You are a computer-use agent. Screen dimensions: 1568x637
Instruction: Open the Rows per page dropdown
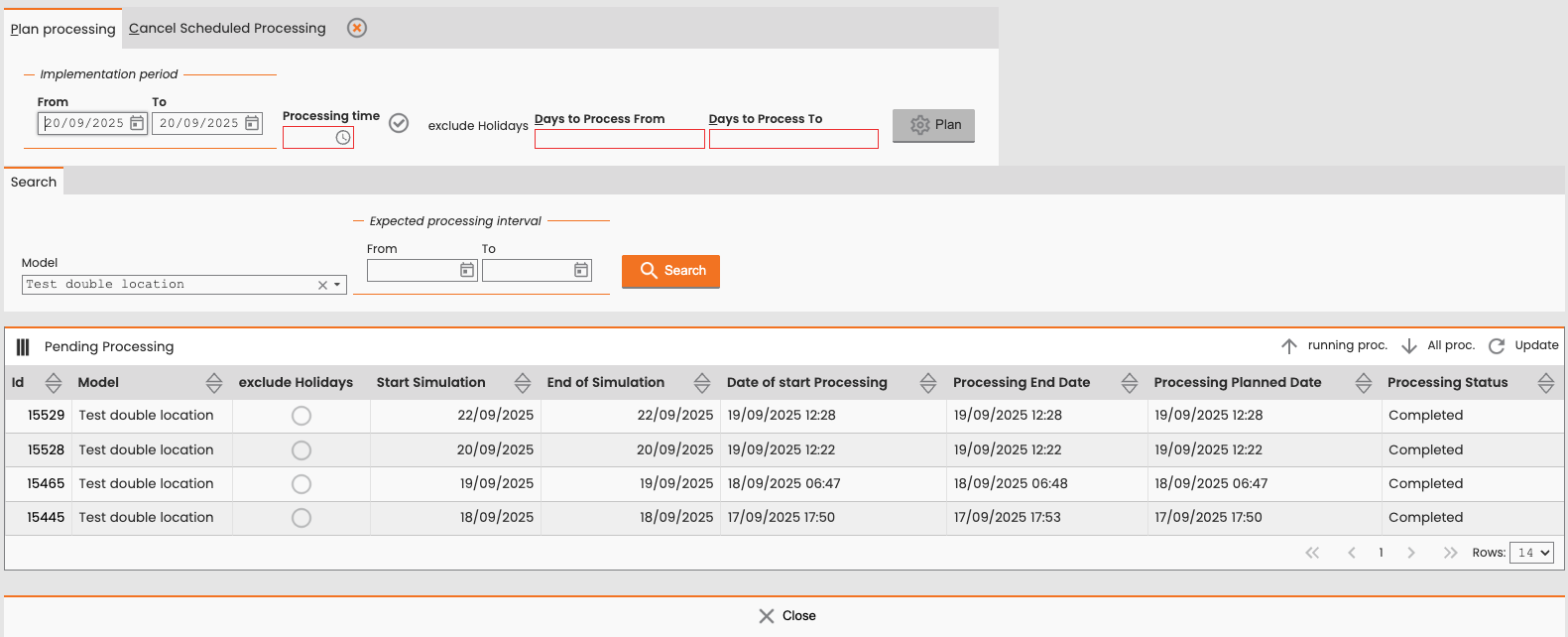coord(1532,553)
